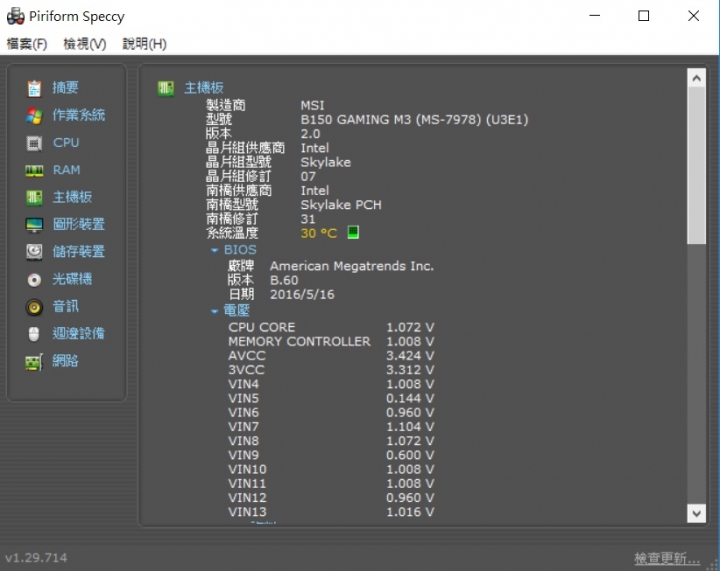
Task: Click the 主機板 heading in main panel
Action: point(204,88)
